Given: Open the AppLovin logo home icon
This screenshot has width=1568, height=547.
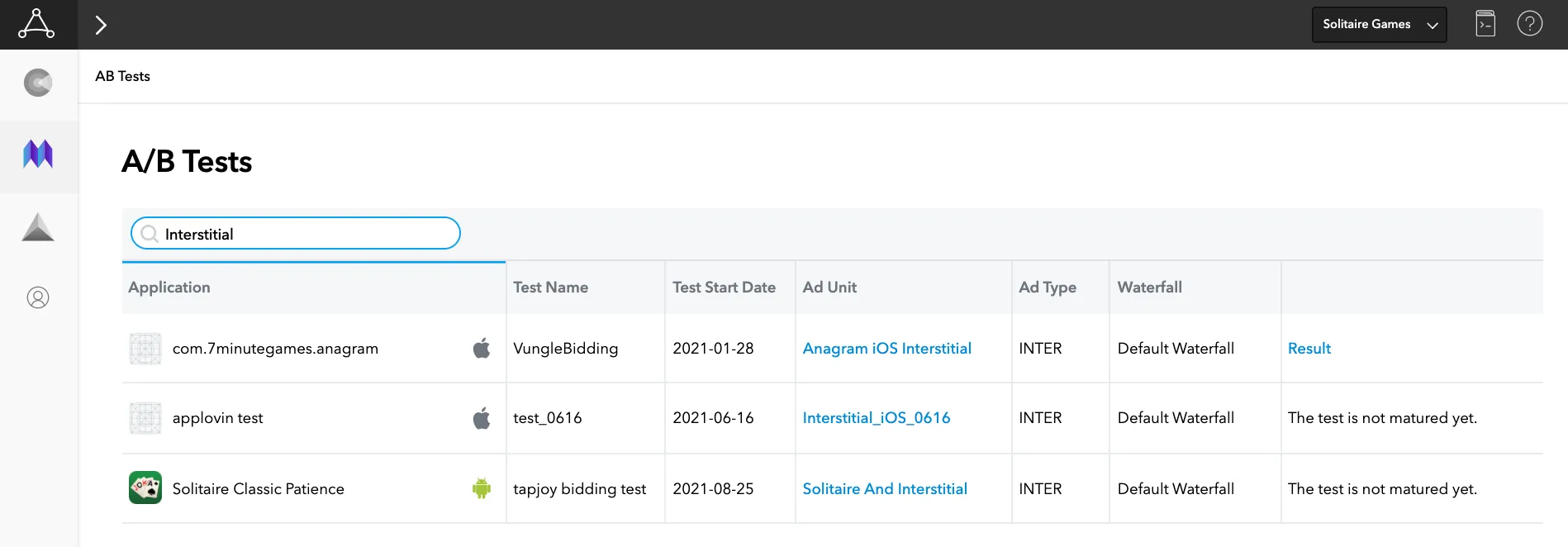Looking at the screenshot, I should (x=37, y=24).
